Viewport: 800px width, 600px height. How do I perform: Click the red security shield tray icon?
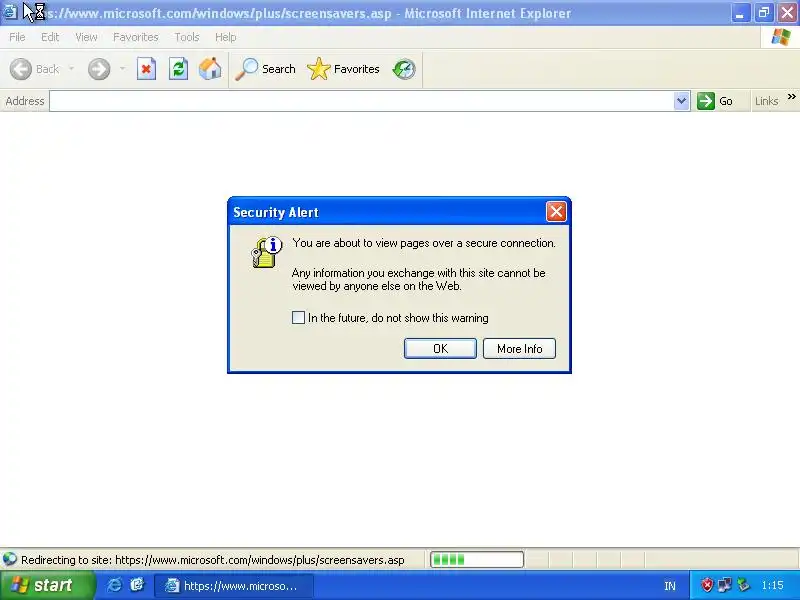pyautogui.click(x=707, y=585)
